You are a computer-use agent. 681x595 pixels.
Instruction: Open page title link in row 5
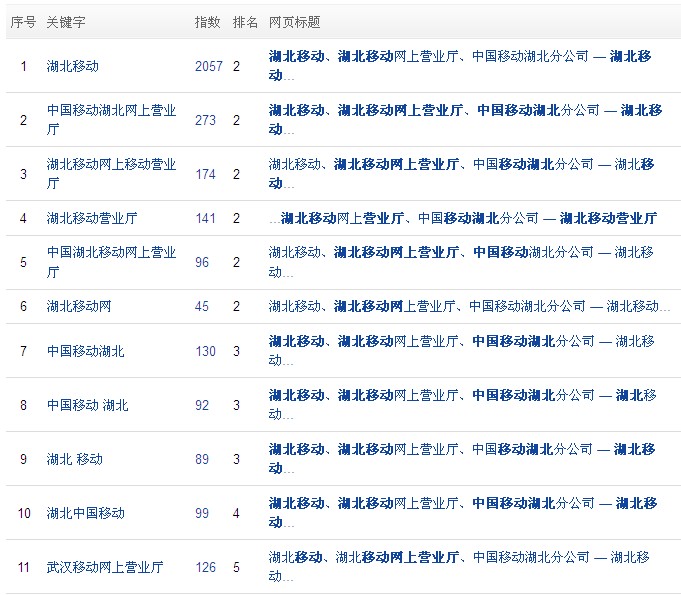click(461, 262)
